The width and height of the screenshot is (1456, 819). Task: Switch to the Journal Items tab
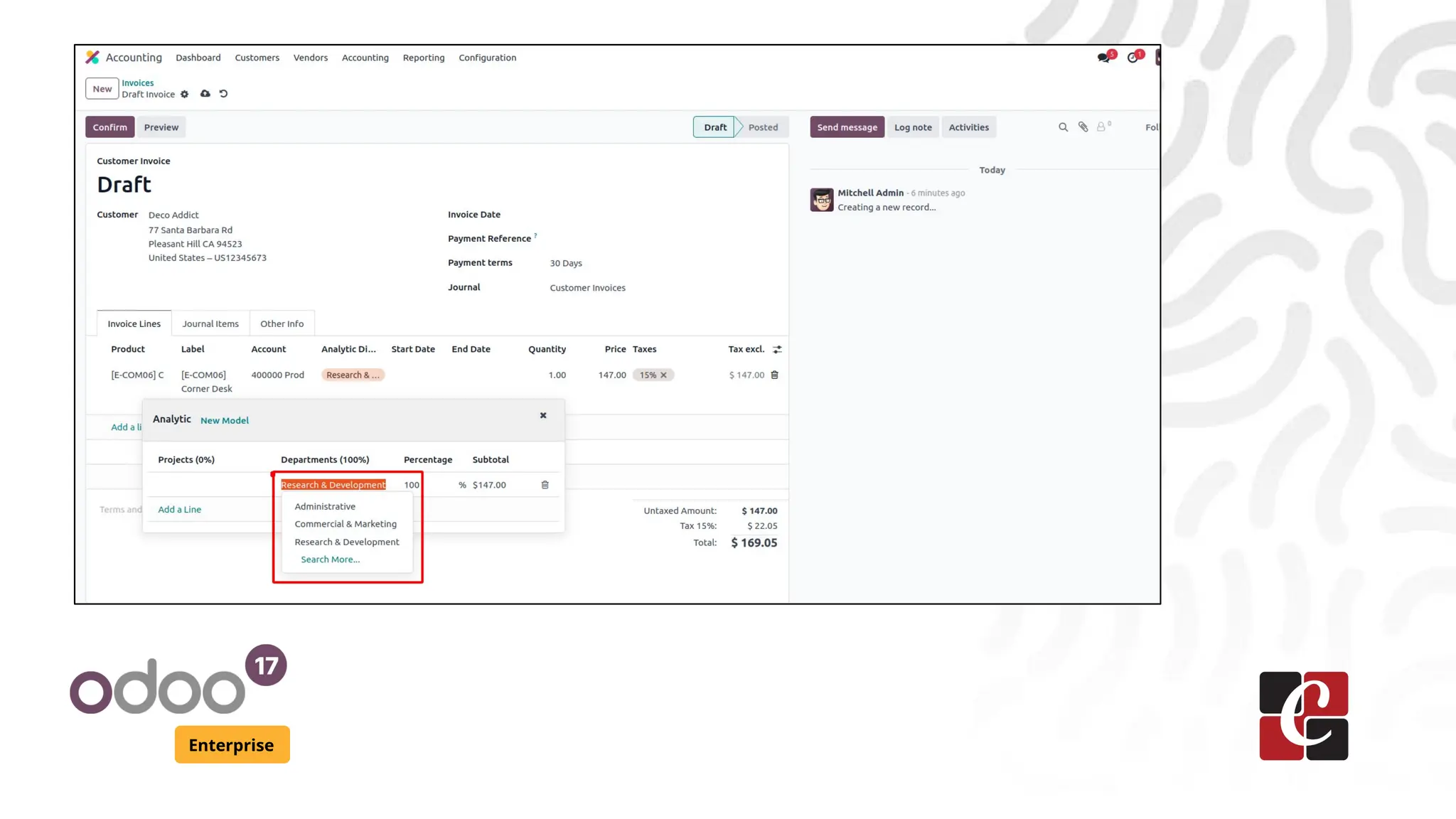pyautogui.click(x=210, y=323)
